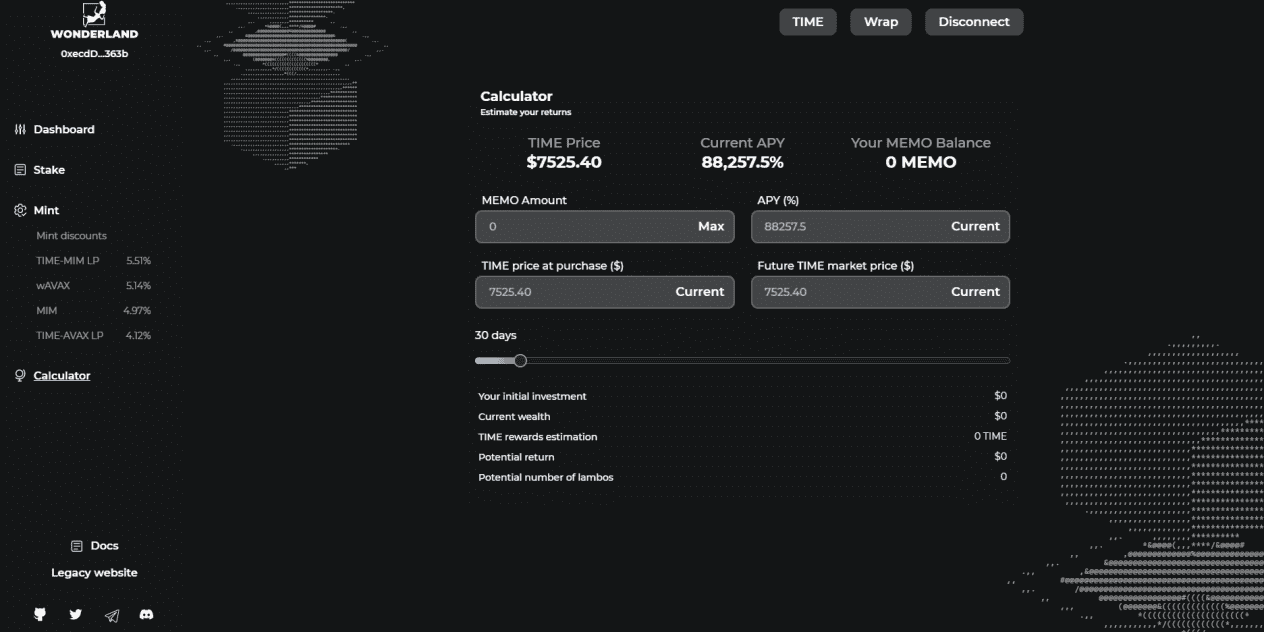Click the 30 days slider handle
The width and height of the screenshot is (1264, 632).
520,361
